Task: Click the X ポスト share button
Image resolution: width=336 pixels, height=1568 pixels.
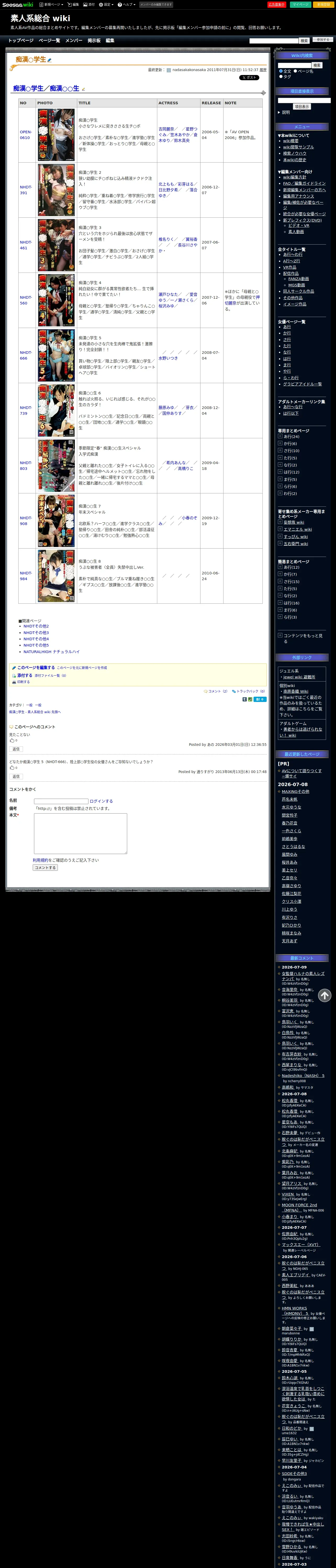Action: (249, 78)
